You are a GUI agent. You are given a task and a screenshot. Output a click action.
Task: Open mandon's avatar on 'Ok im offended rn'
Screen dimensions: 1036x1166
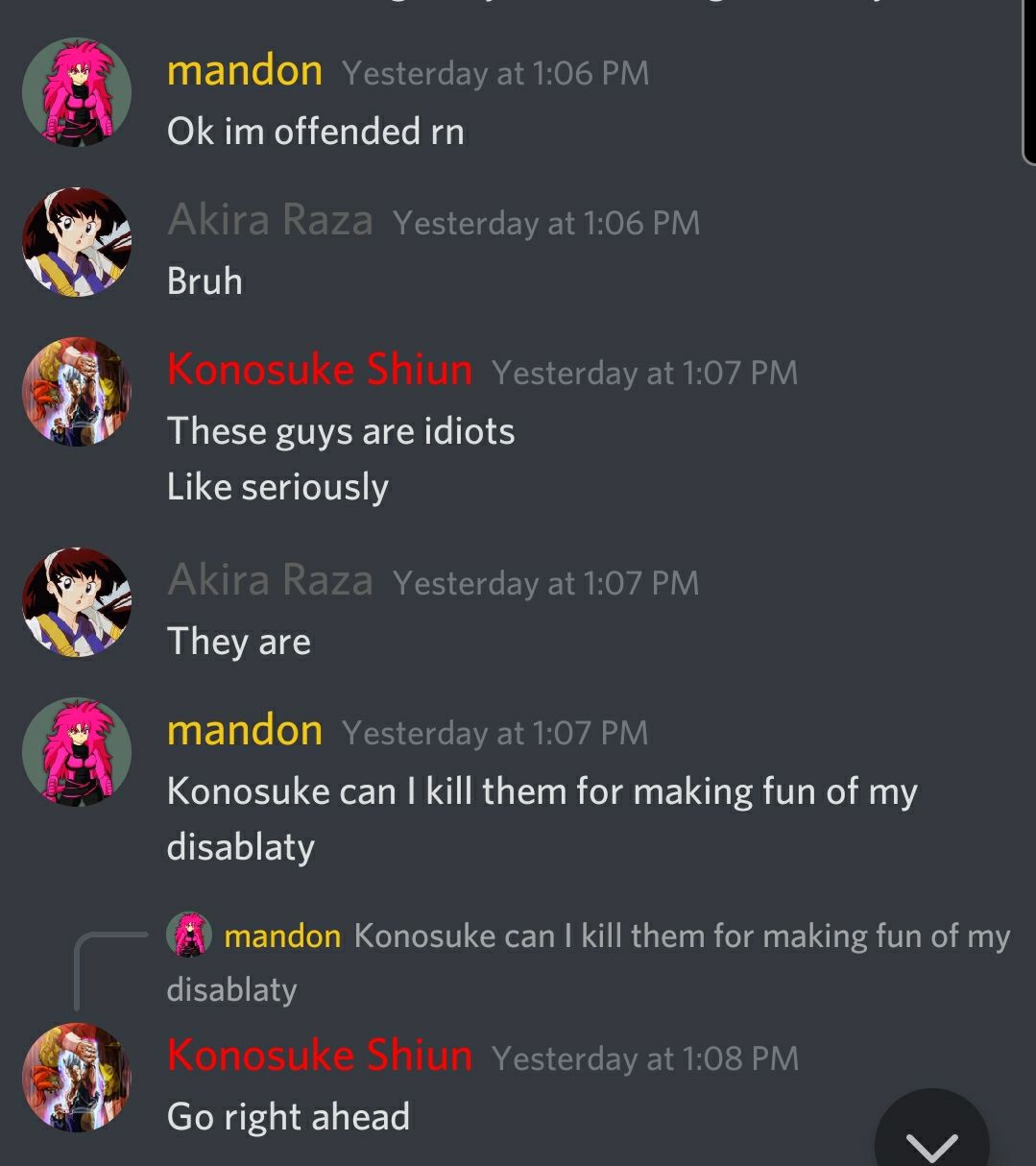click(x=77, y=92)
